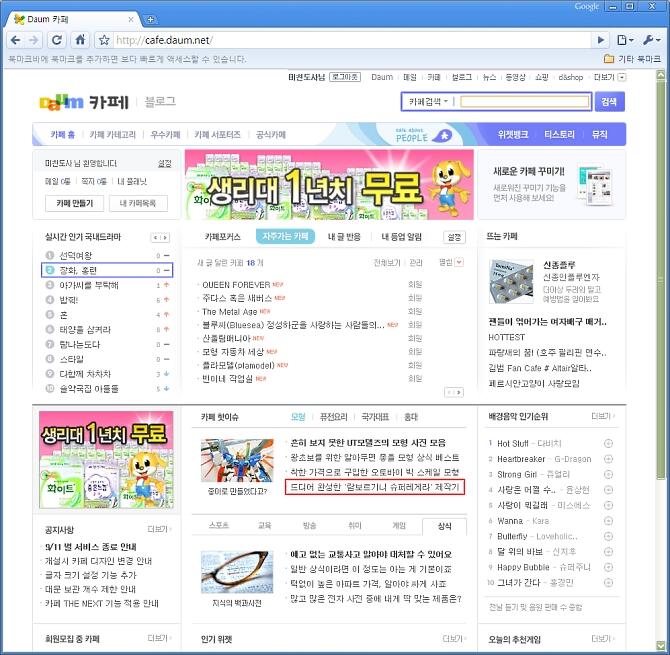Screen dimensions: 670x655
Task: Click the browser forward arrow
Action: [x=34, y=40]
